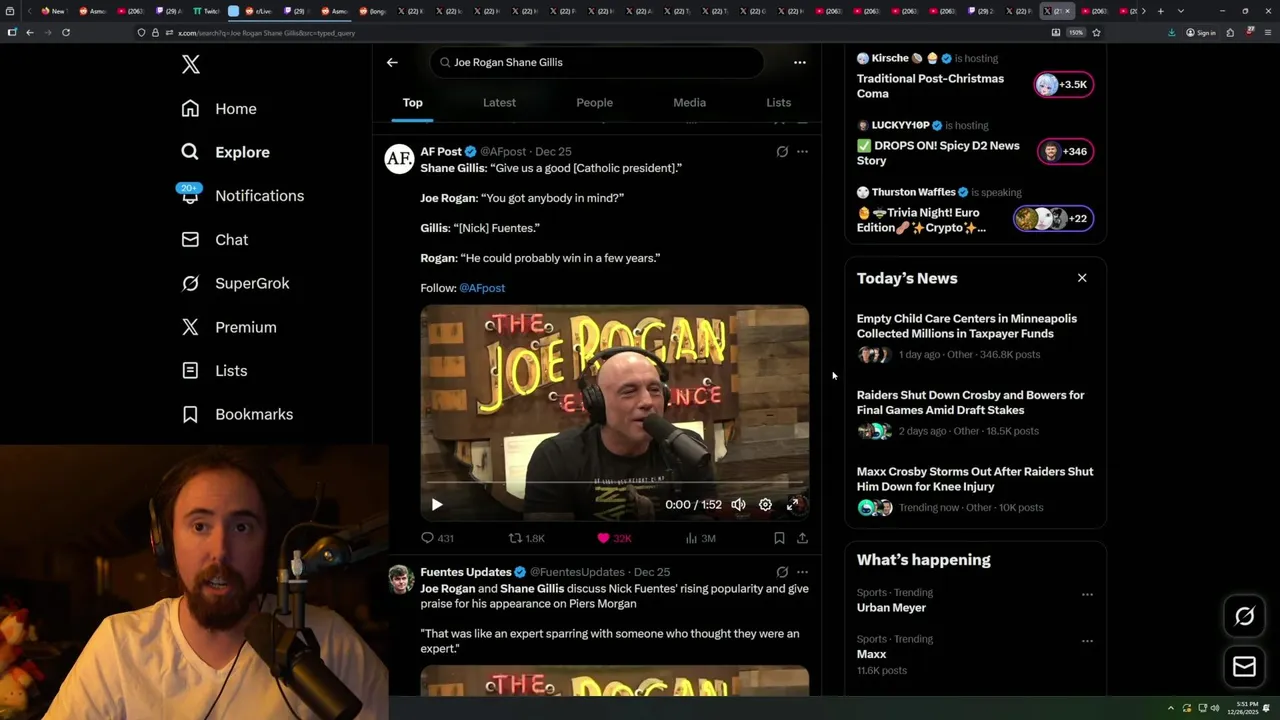Open more options for Maxx trend
This screenshot has width=1280, height=720.
[1087, 641]
